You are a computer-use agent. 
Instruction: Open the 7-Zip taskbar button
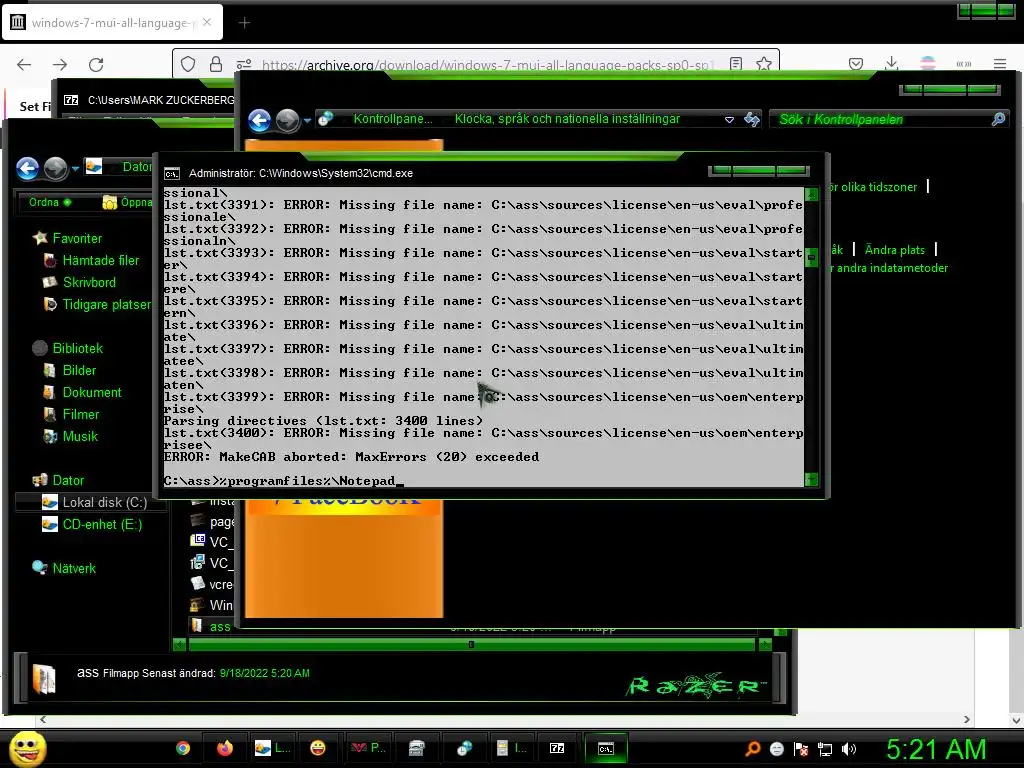[557, 748]
